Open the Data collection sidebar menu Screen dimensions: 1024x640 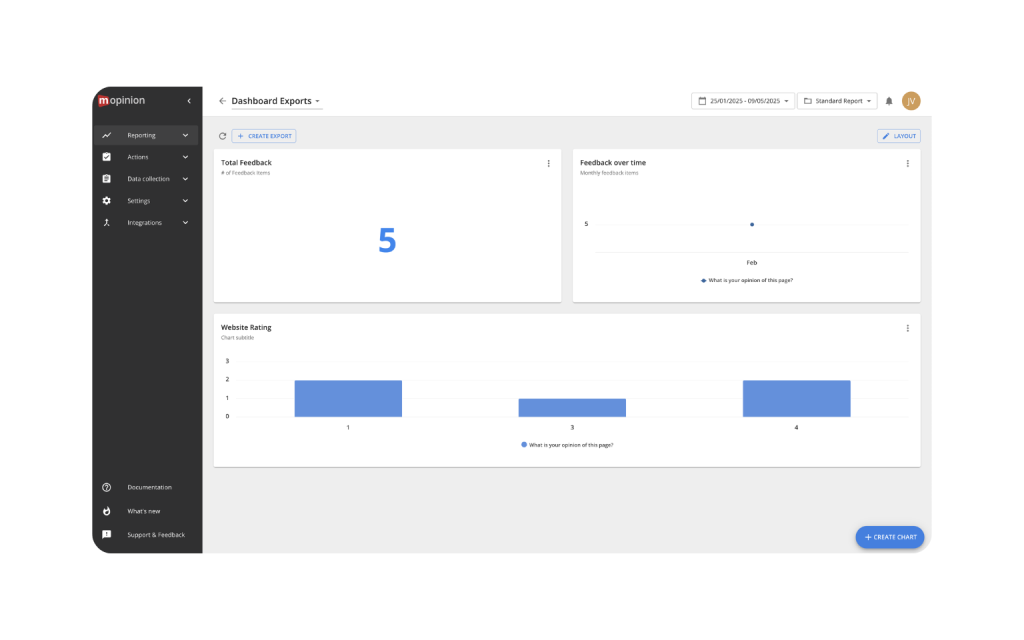(x=146, y=179)
